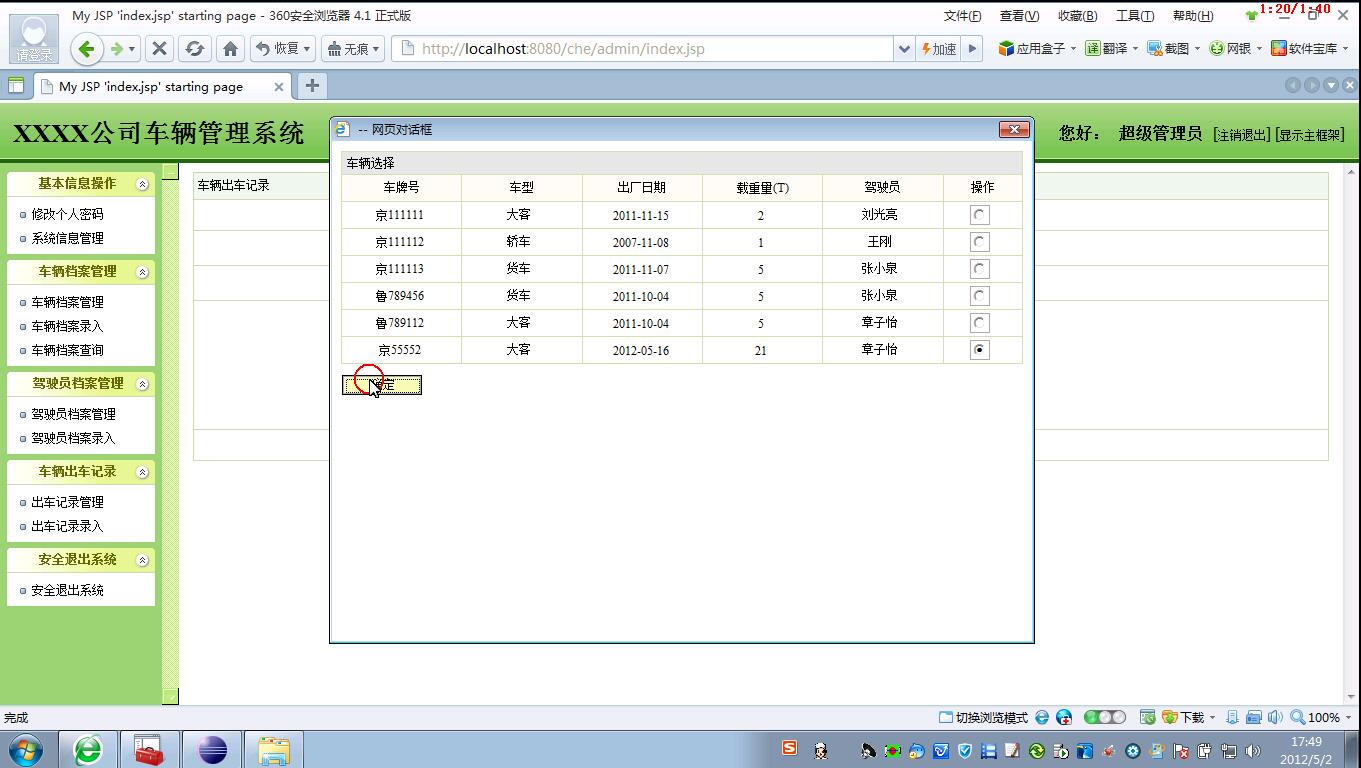Click the Sogou input method tray icon
This screenshot has height=768, width=1361.
coord(790,748)
